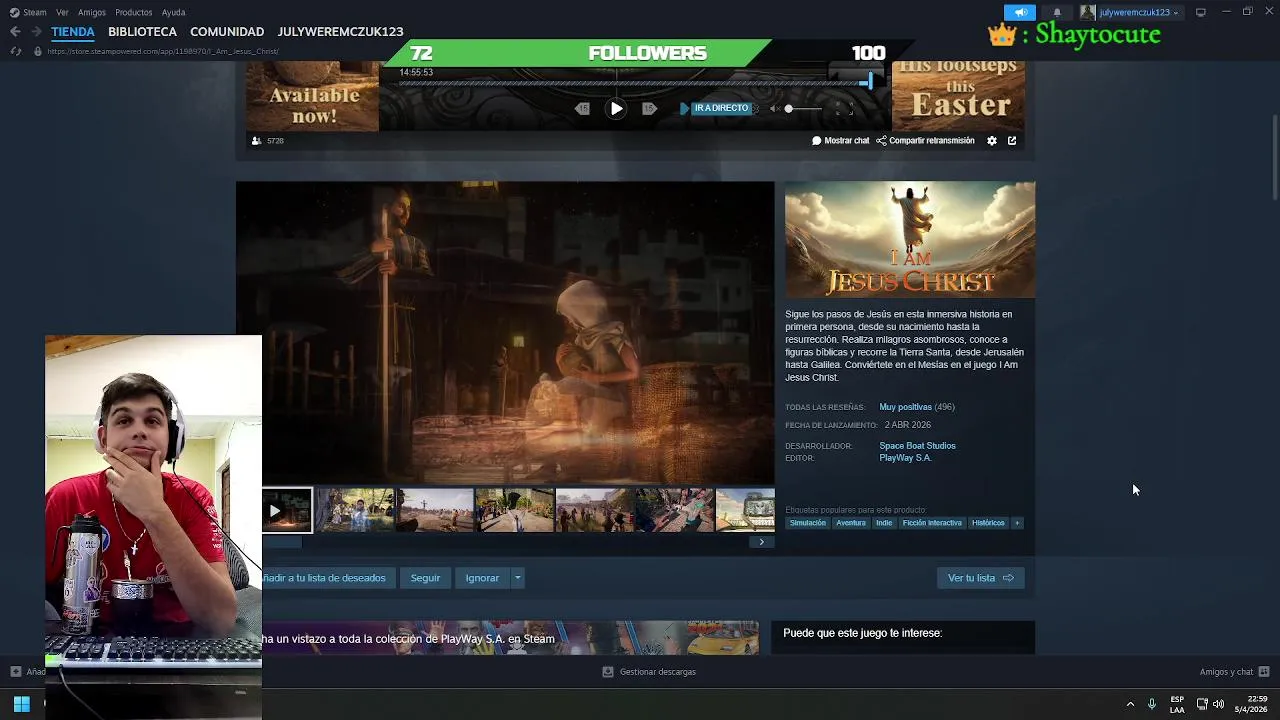1280x720 pixels.
Task: Open BIBLIOTECA tab
Action: [142, 32]
